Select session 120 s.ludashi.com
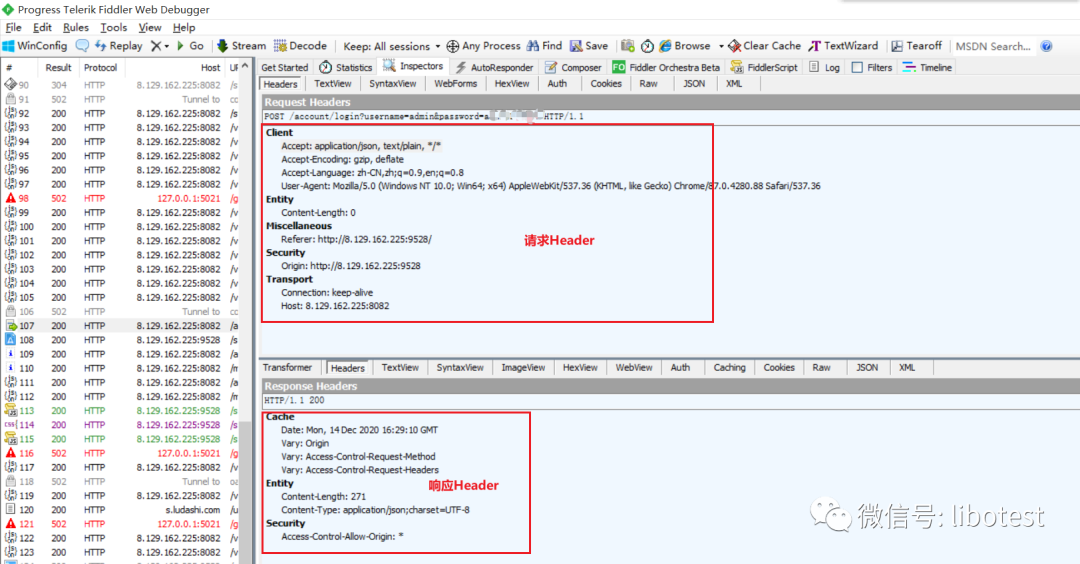Viewport: 1080px width, 564px height. pos(121,510)
